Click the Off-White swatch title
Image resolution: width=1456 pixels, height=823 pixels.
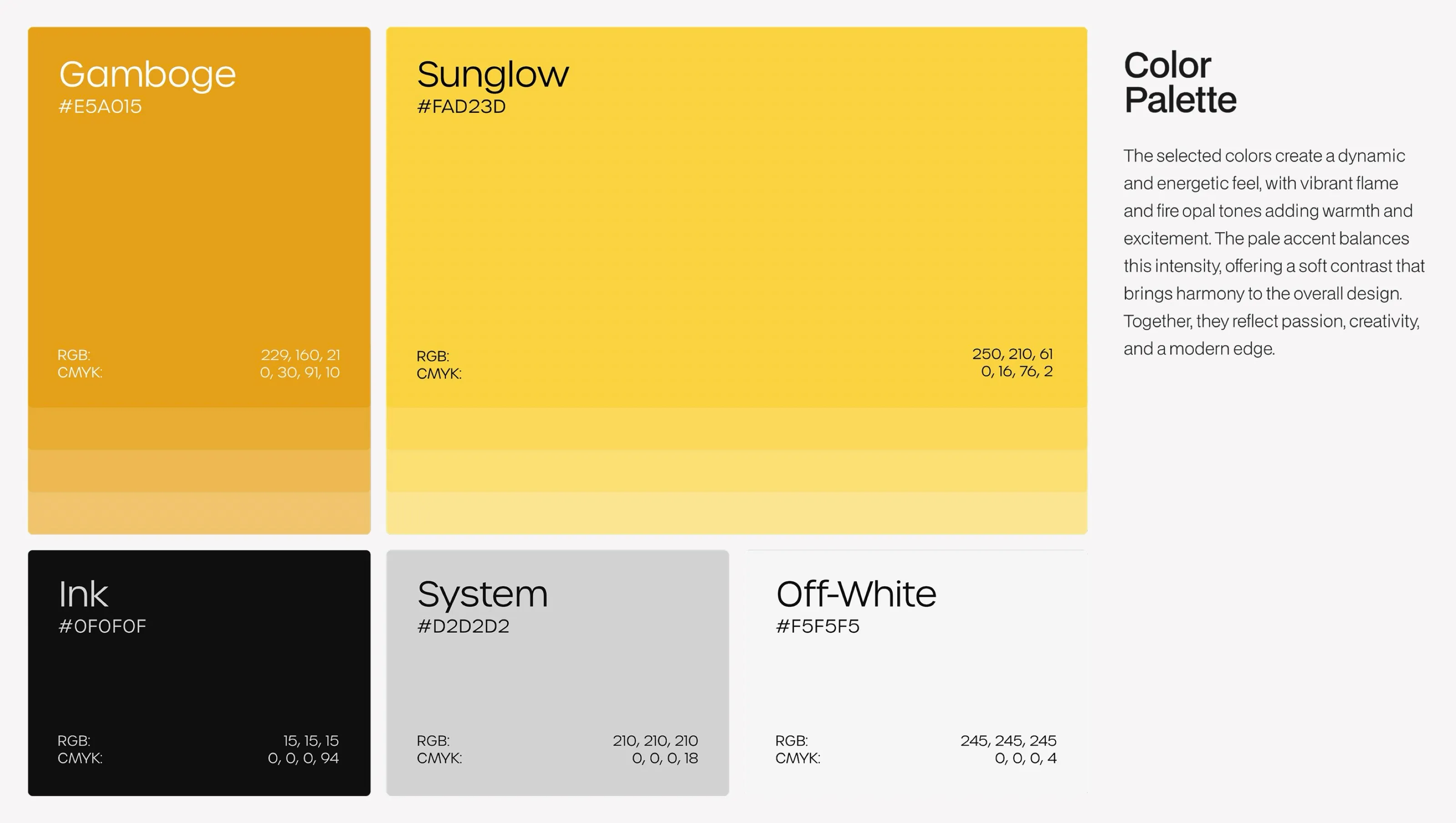point(856,594)
